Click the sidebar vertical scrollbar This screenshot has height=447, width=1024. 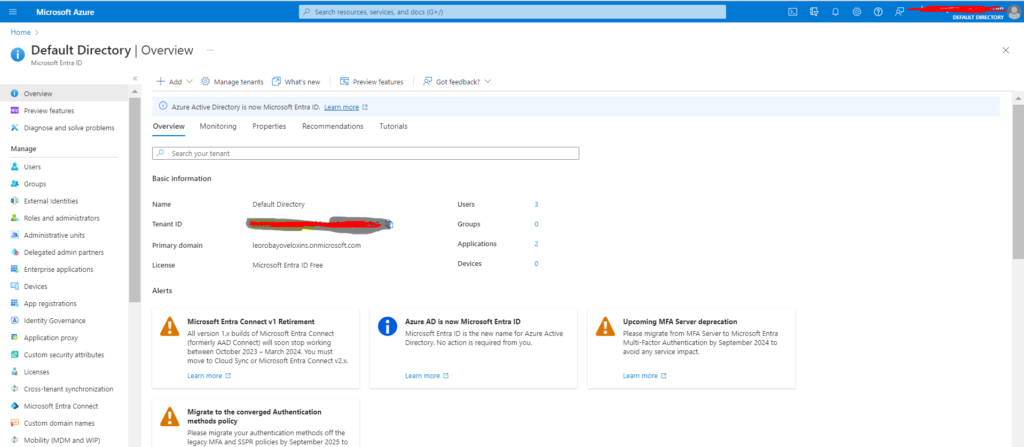pyautogui.click(x=135, y=199)
